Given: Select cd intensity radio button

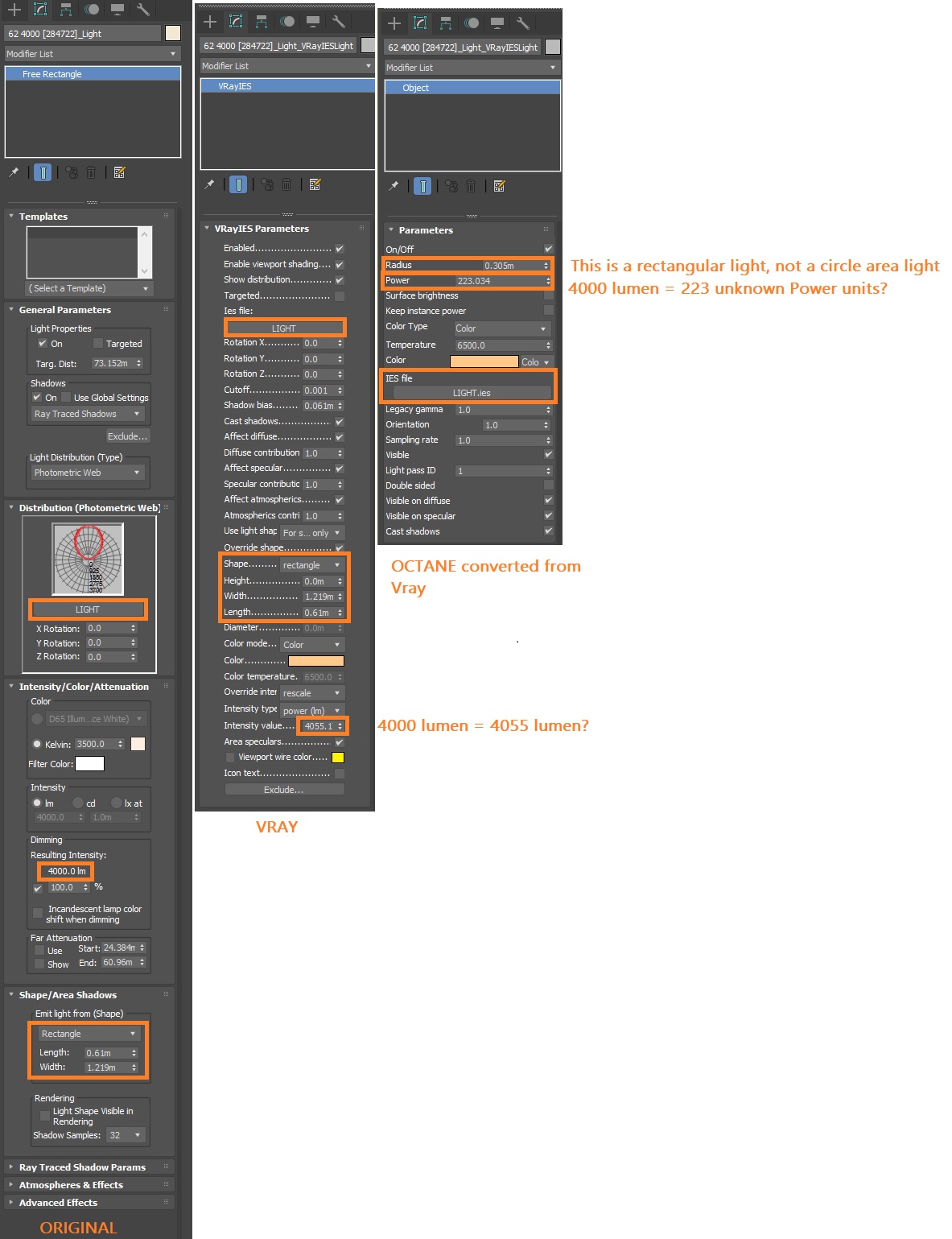Looking at the screenshot, I should point(78,803).
